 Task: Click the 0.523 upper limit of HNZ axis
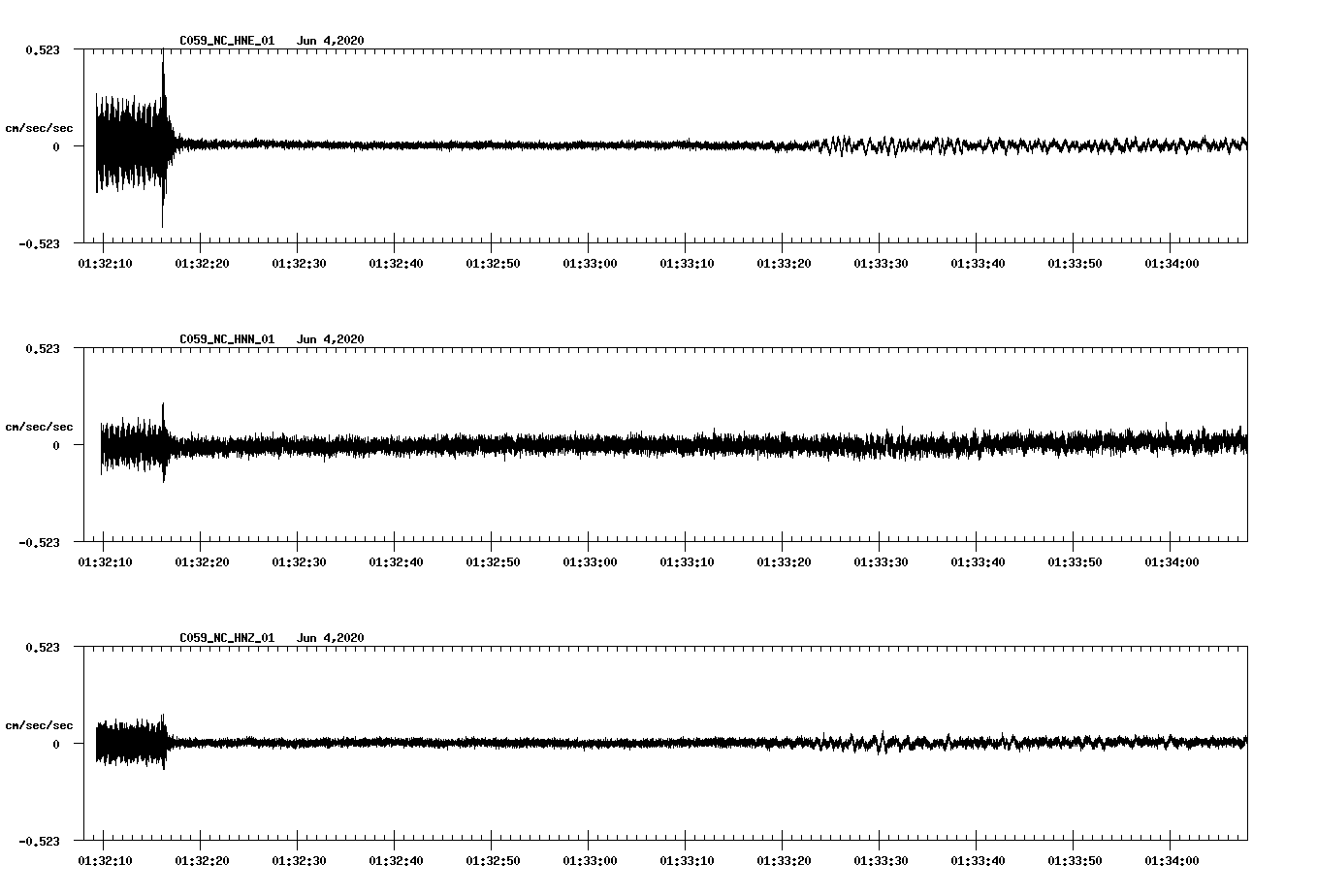click(x=43, y=647)
